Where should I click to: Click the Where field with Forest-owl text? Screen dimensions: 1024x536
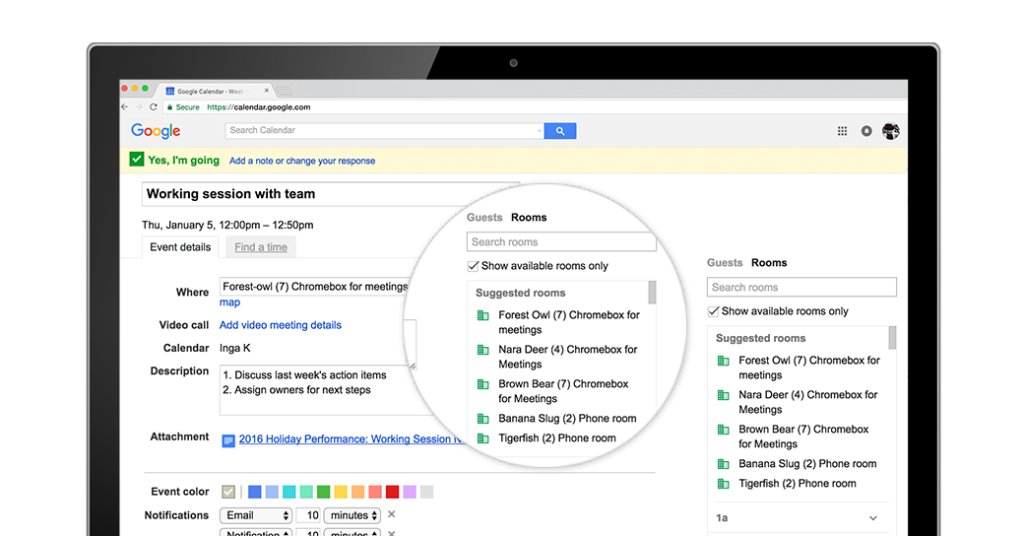315,287
